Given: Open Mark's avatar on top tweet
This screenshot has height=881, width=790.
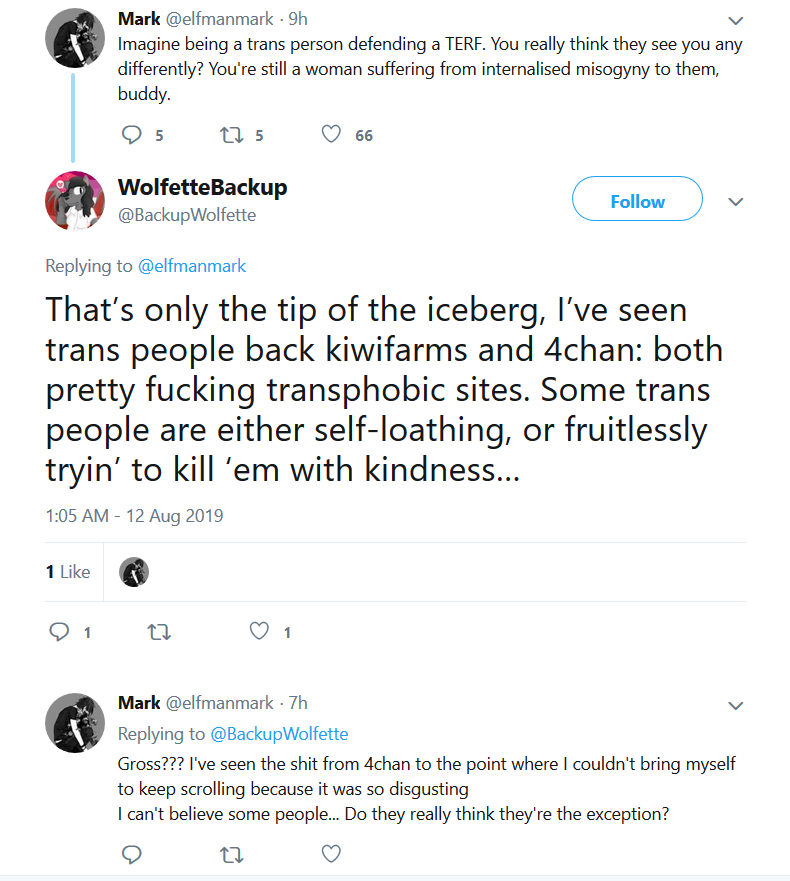Looking at the screenshot, I should click(x=75, y=38).
